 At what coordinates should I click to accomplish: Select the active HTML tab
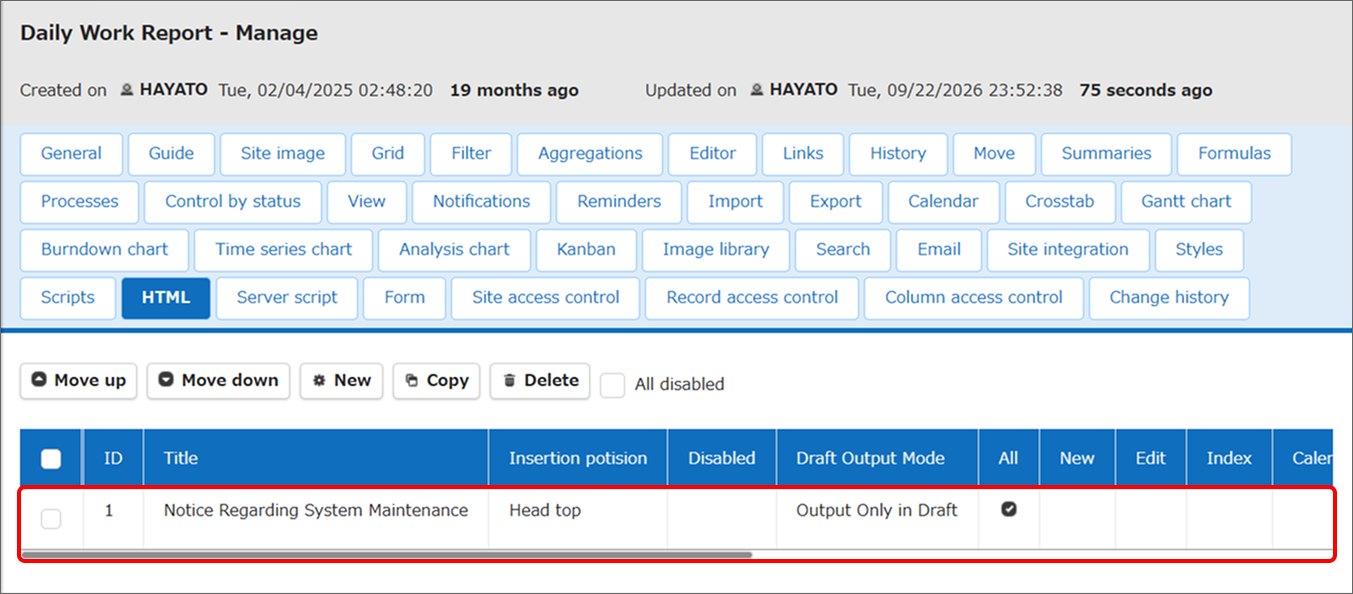click(166, 298)
